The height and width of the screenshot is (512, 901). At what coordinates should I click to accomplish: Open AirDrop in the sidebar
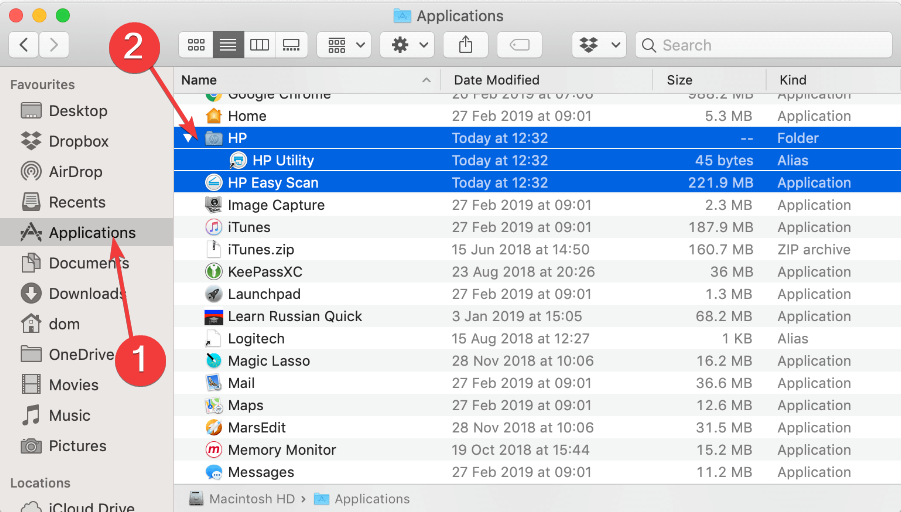click(75, 172)
